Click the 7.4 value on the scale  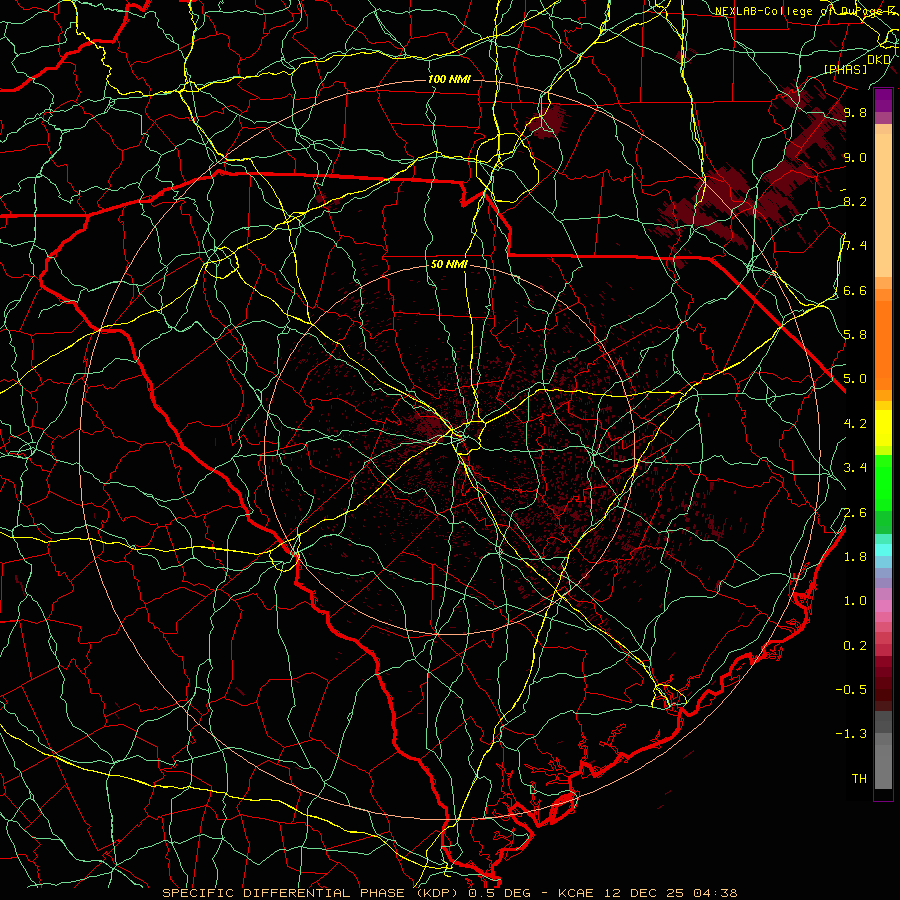pyautogui.click(x=855, y=246)
